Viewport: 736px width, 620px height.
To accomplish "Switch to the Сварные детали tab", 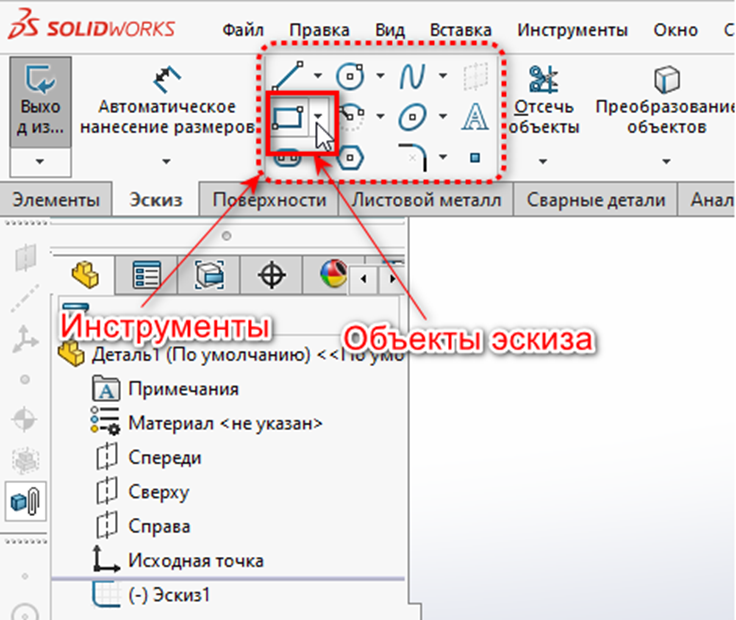I will pyautogui.click(x=596, y=200).
